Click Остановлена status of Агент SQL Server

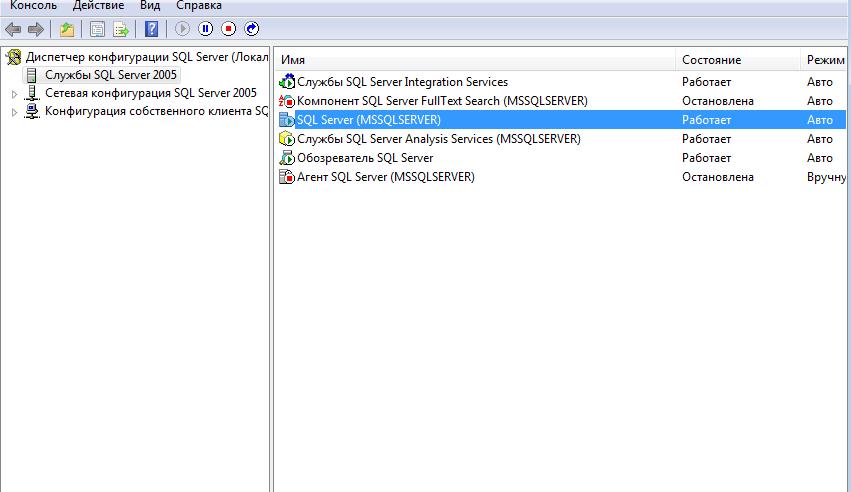coord(717,177)
